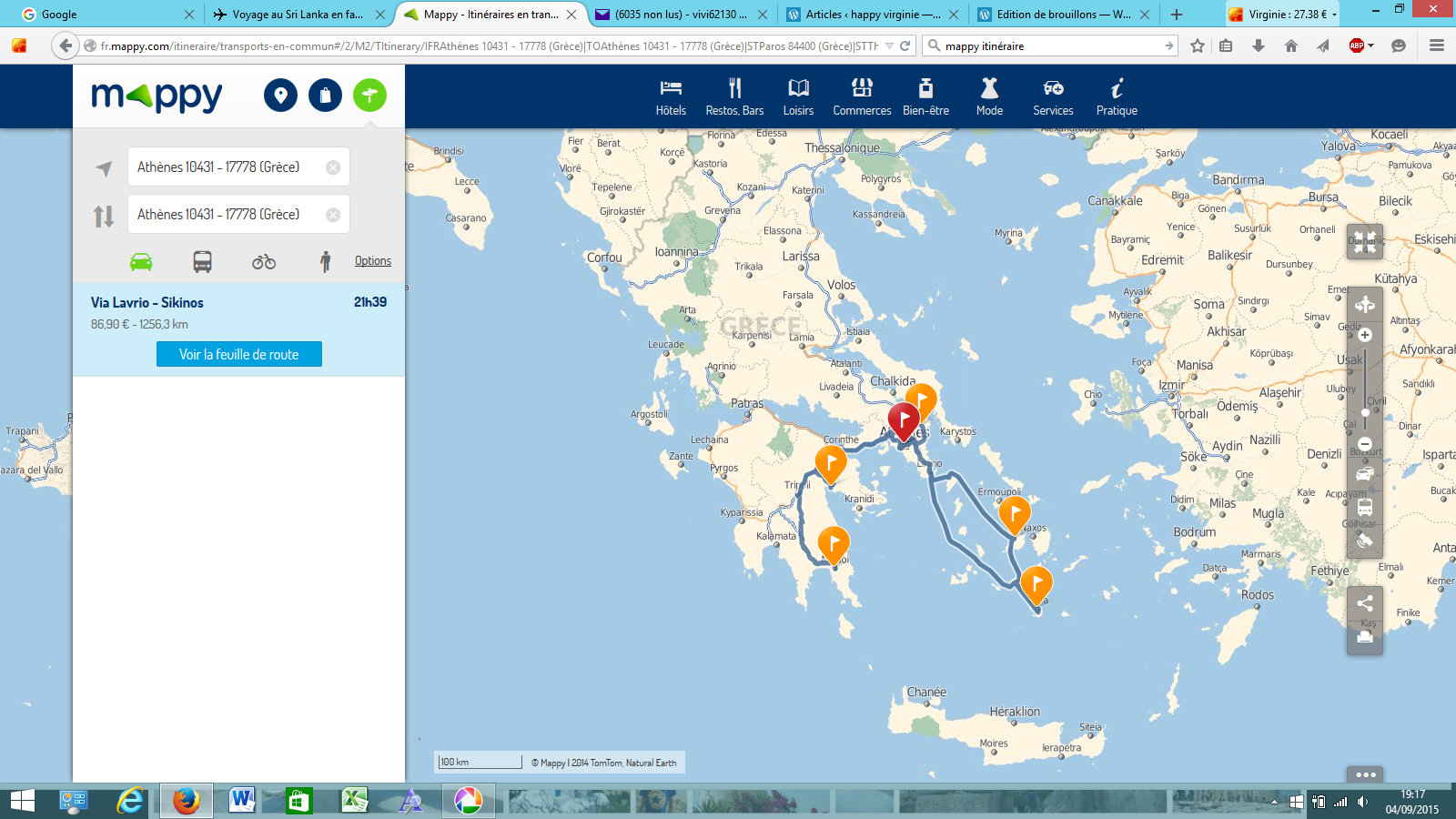Toggle satellite view on the map
Image resolution: width=1456 pixels, height=819 pixels.
1364,541
